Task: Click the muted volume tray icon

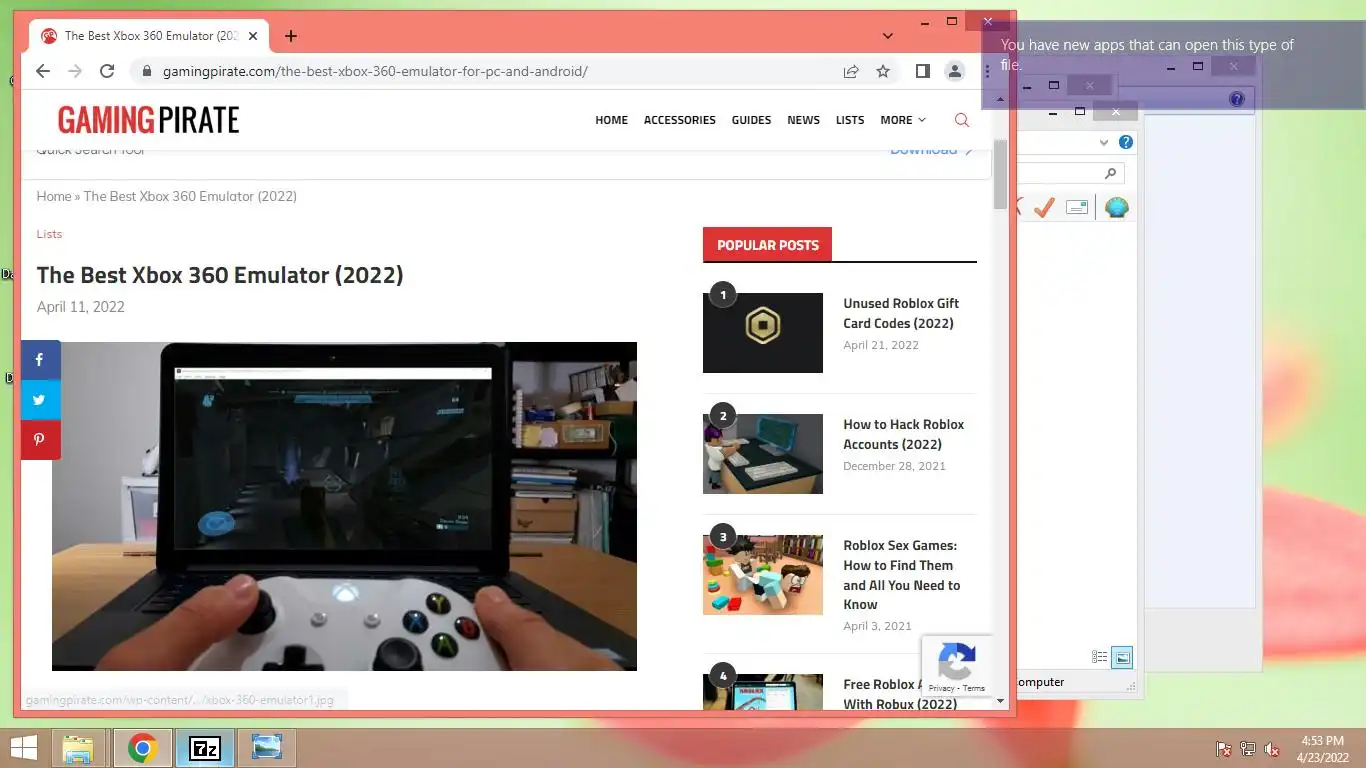Action: 1273,749
